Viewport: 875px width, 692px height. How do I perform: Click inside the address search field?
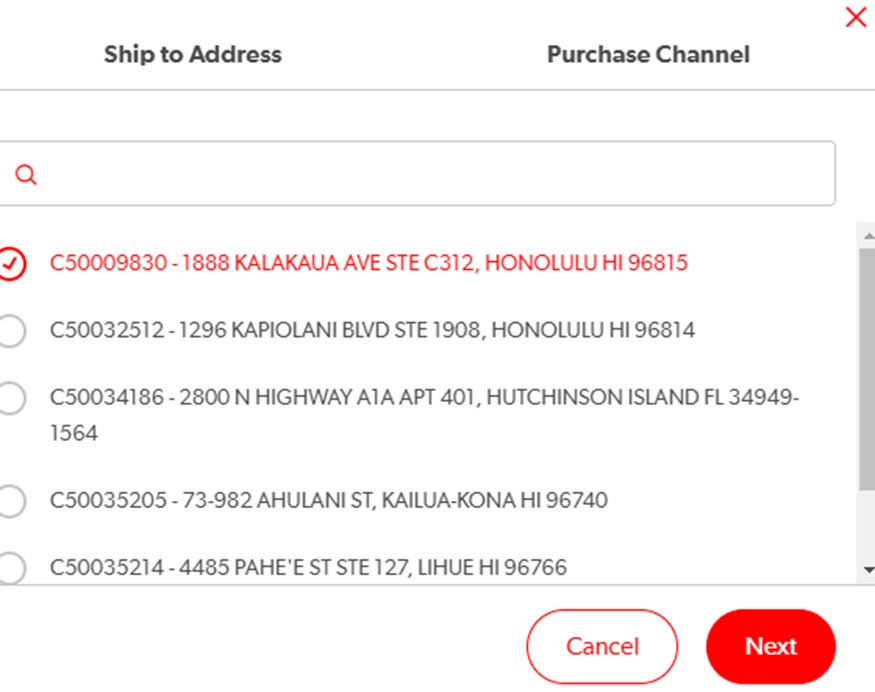point(430,174)
